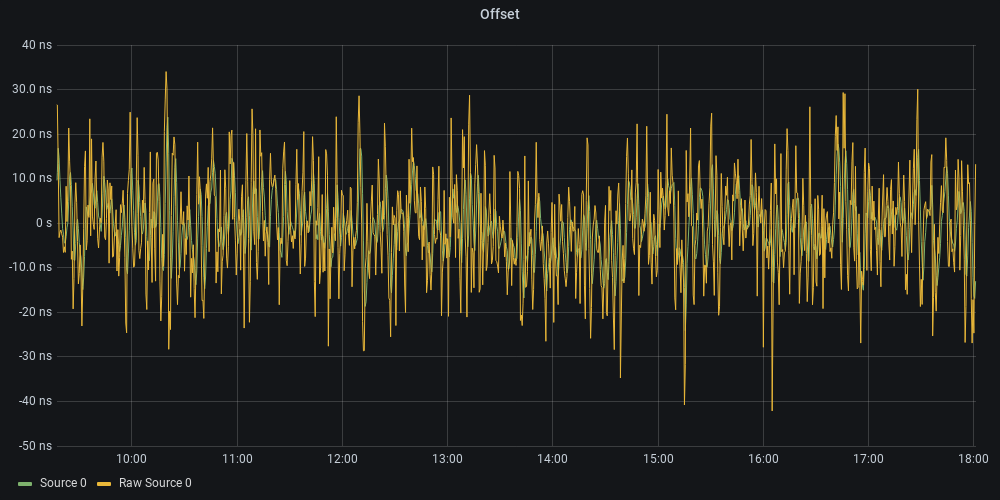The image size is (1000, 500).
Task: Click the 16:00 time axis label
Action: click(763, 459)
